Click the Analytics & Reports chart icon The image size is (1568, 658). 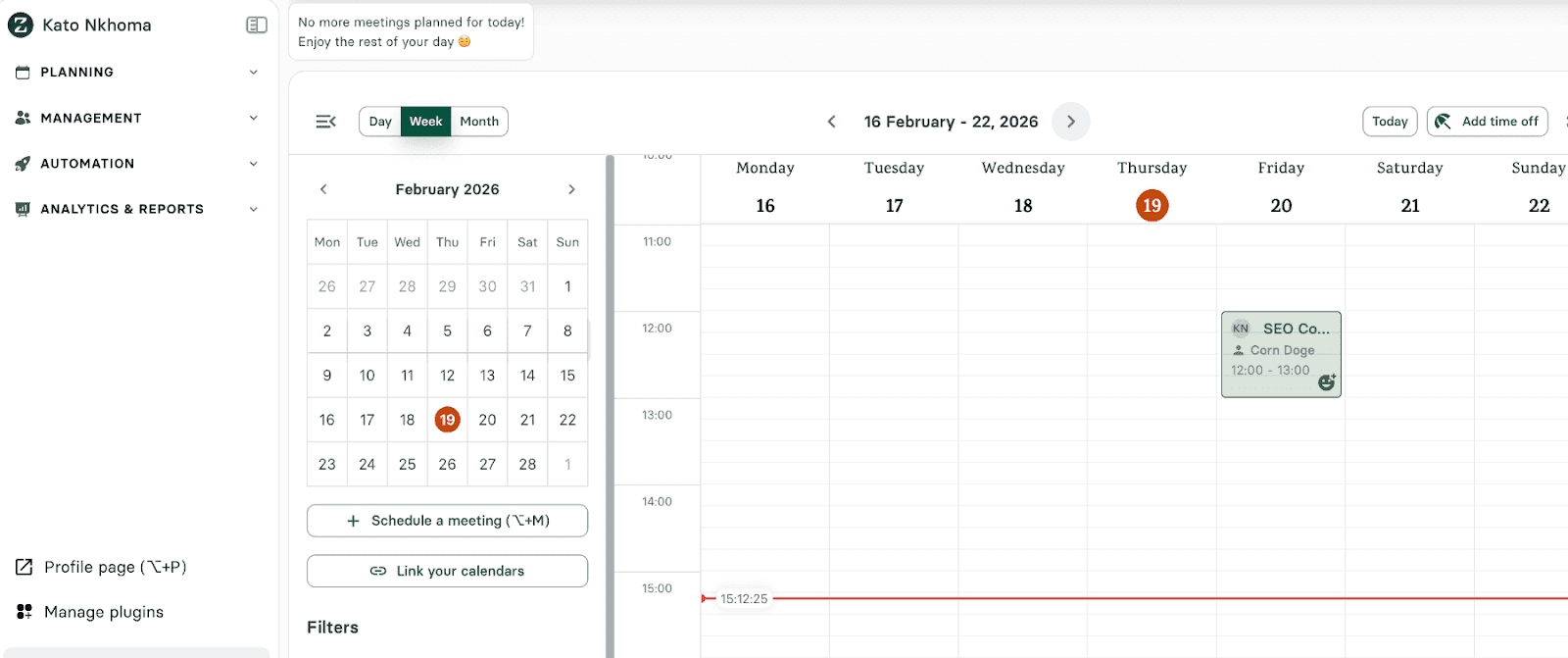23,209
